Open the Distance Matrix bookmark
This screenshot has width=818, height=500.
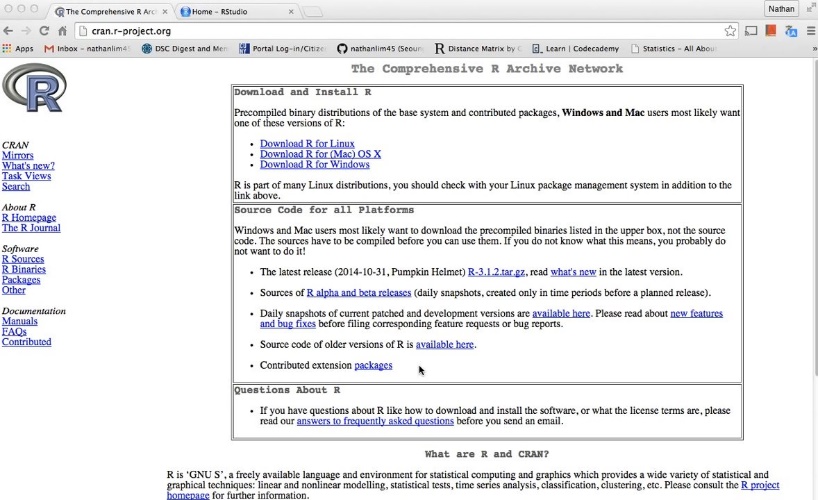[x=478, y=49]
